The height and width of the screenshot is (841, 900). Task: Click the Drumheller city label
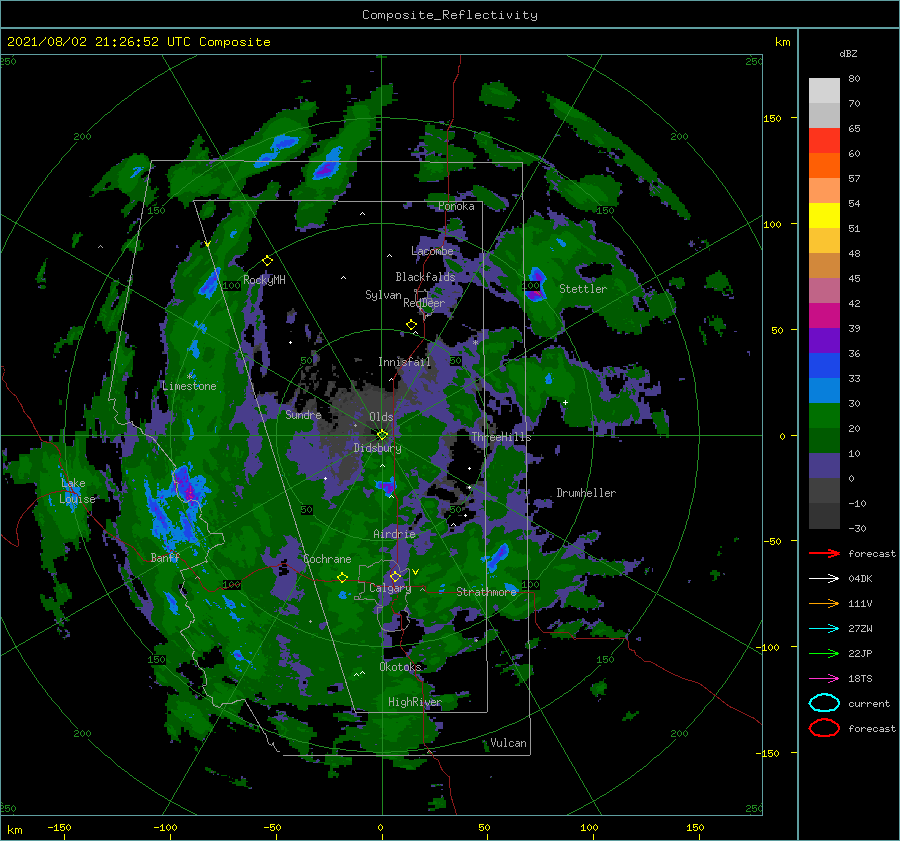tap(586, 493)
